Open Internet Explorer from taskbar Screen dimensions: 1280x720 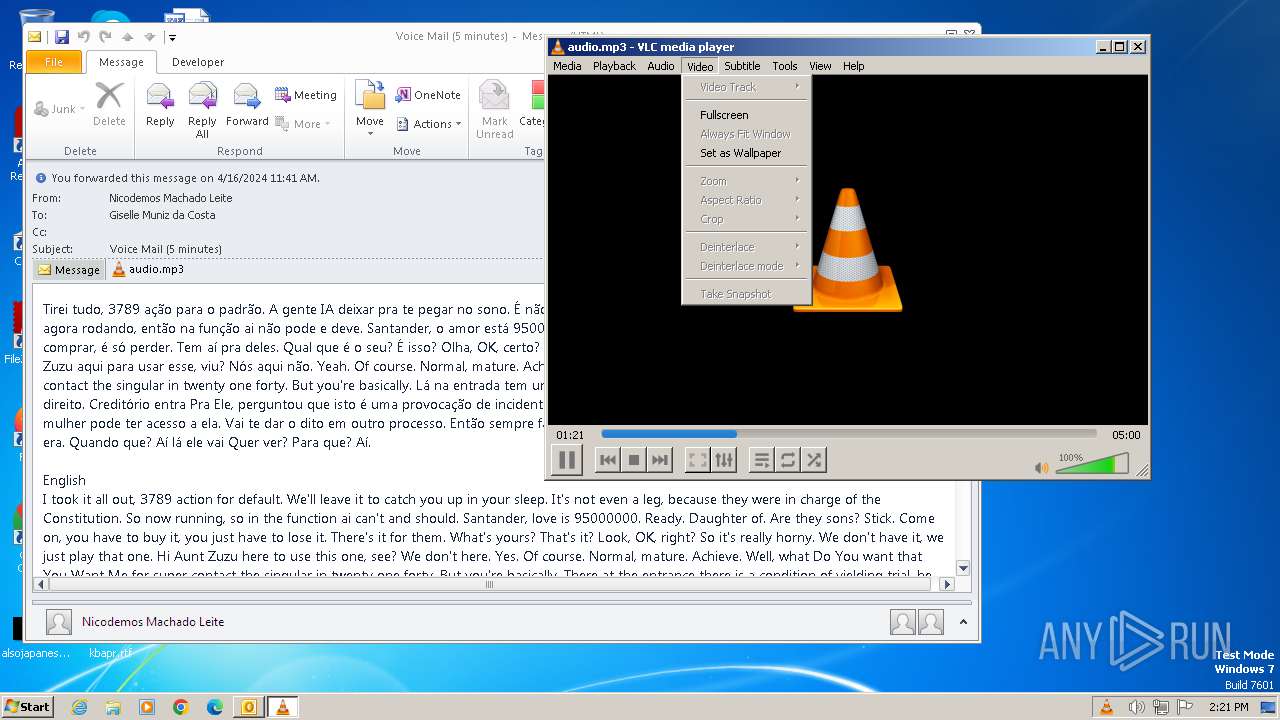79,707
